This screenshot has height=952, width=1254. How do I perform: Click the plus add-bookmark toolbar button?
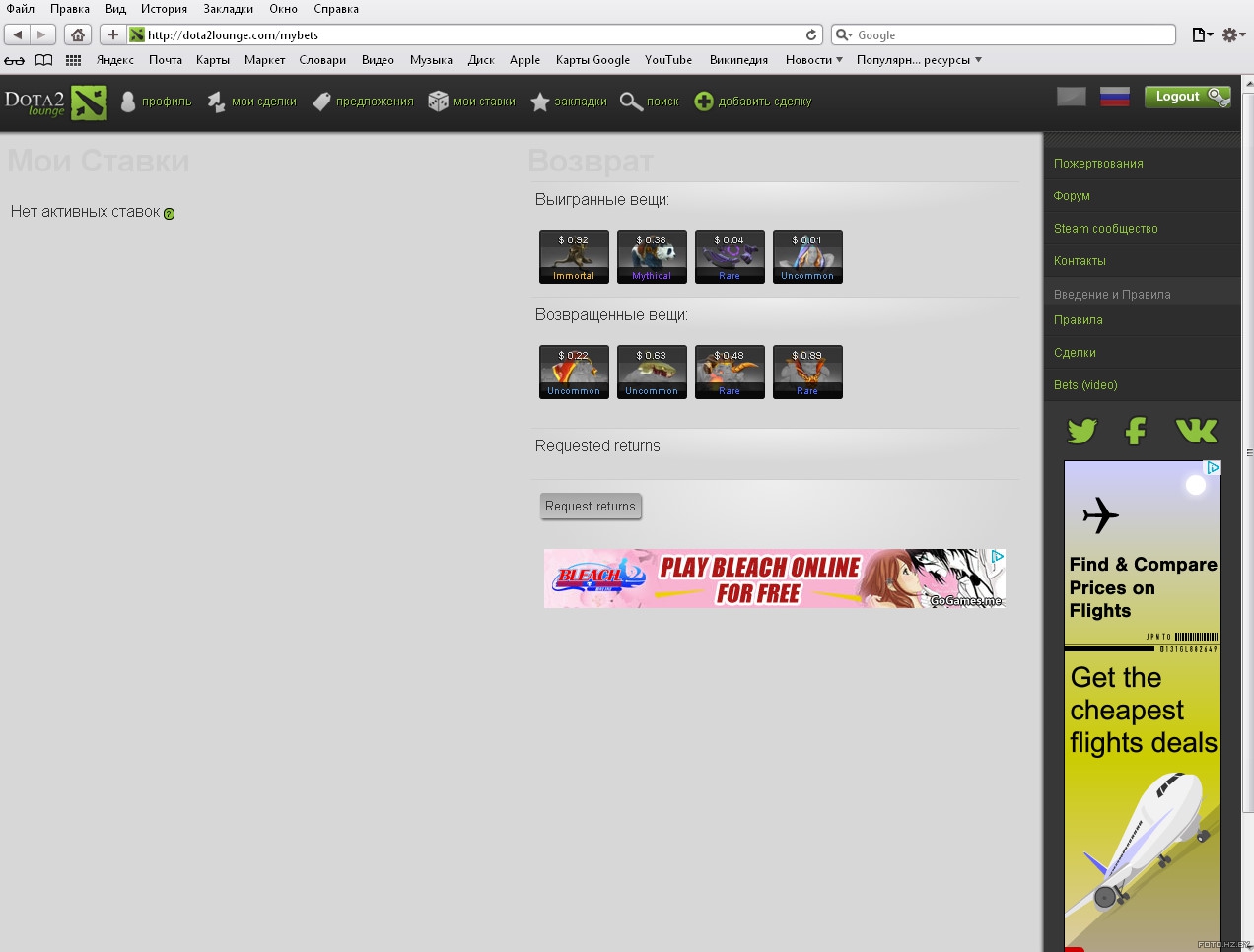(x=113, y=34)
